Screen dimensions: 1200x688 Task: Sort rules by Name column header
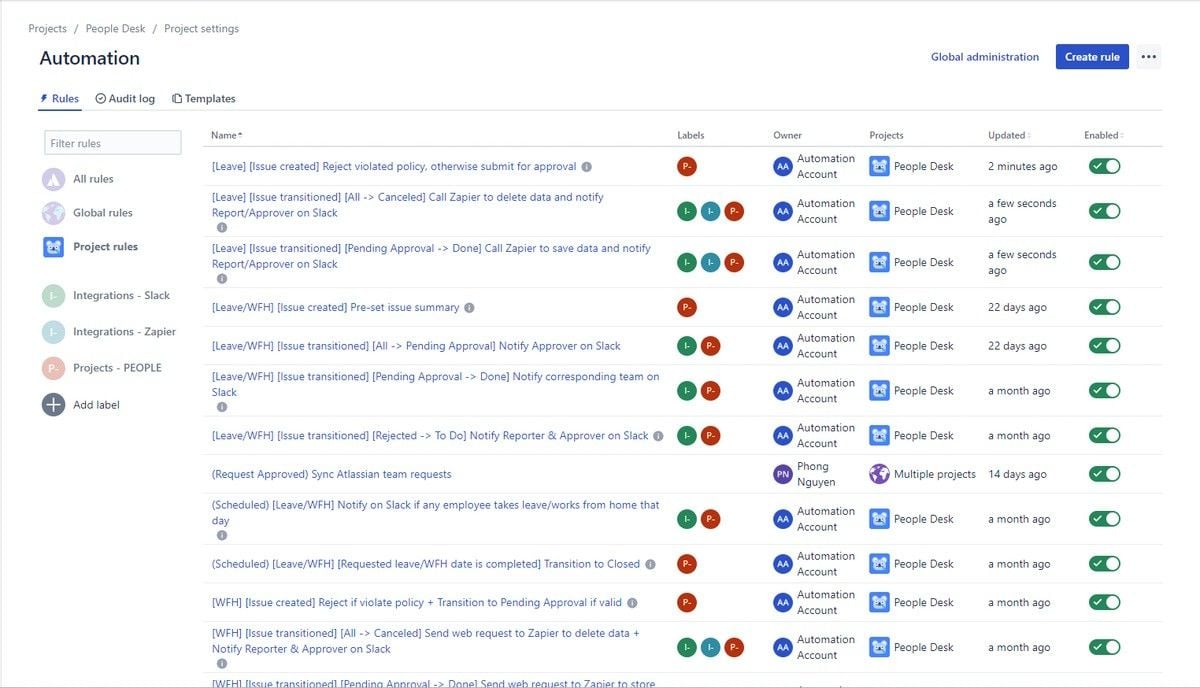click(x=226, y=135)
